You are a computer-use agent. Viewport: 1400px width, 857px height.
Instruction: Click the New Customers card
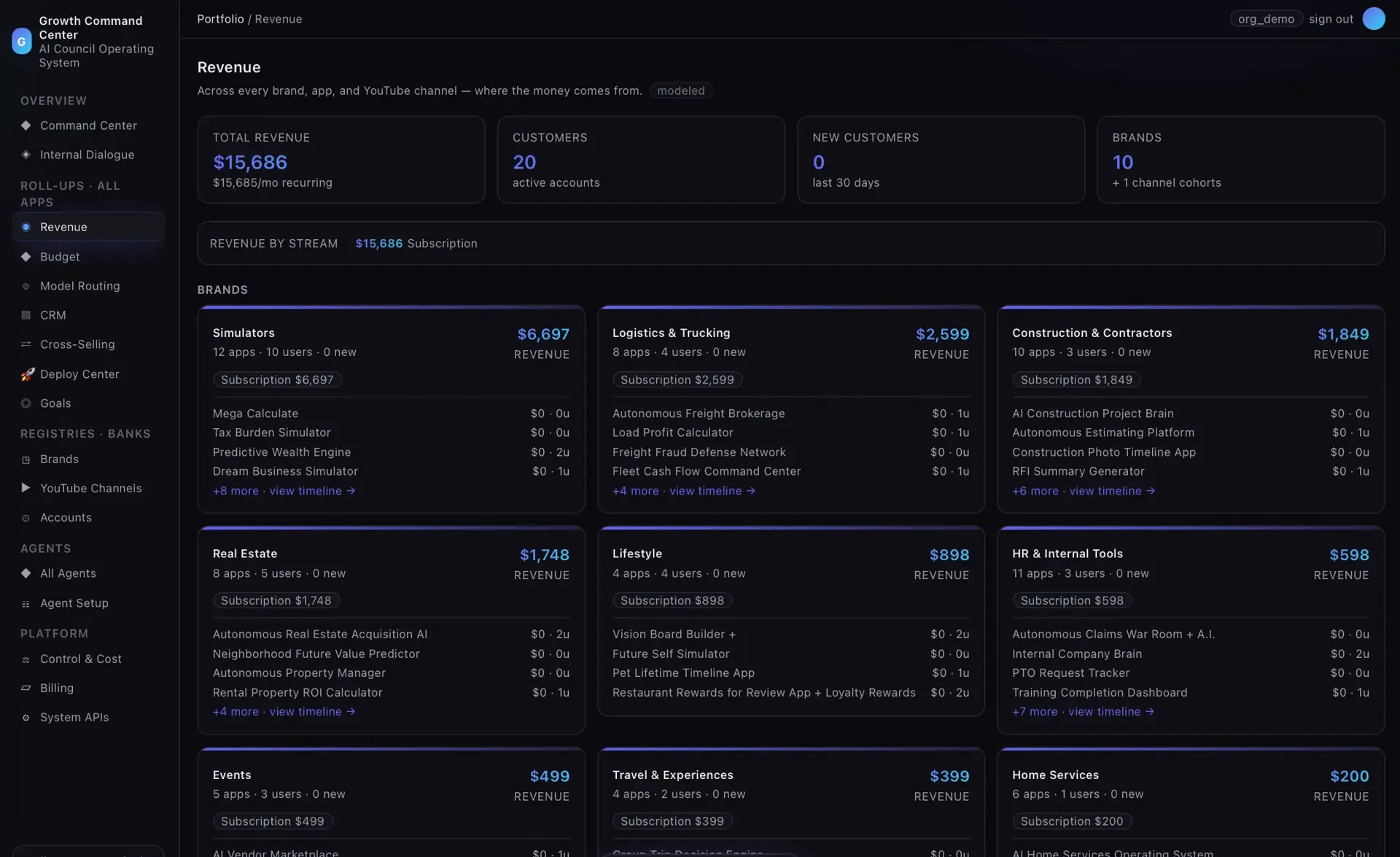click(x=941, y=160)
